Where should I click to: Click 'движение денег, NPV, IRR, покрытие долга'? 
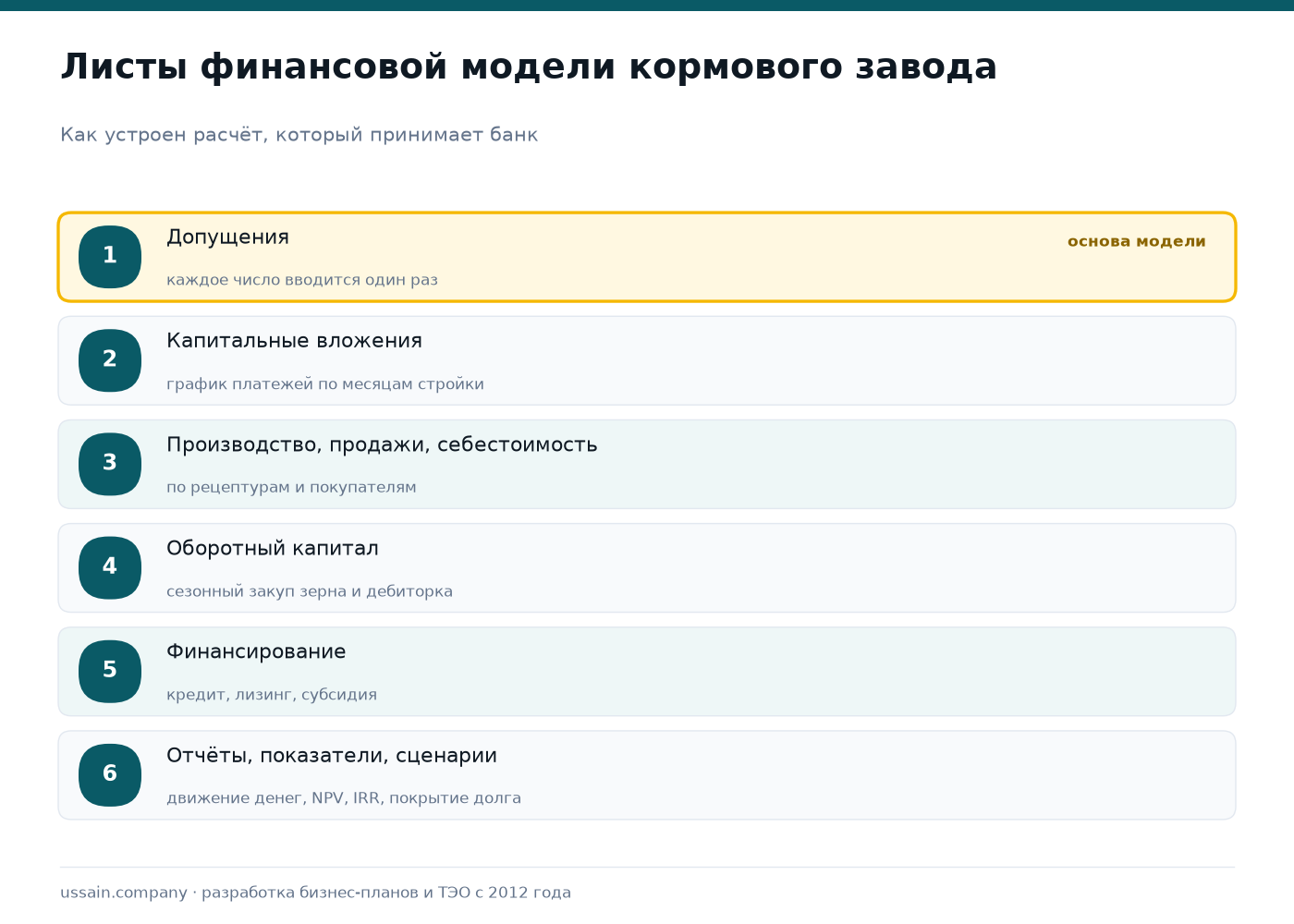(x=344, y=798)
